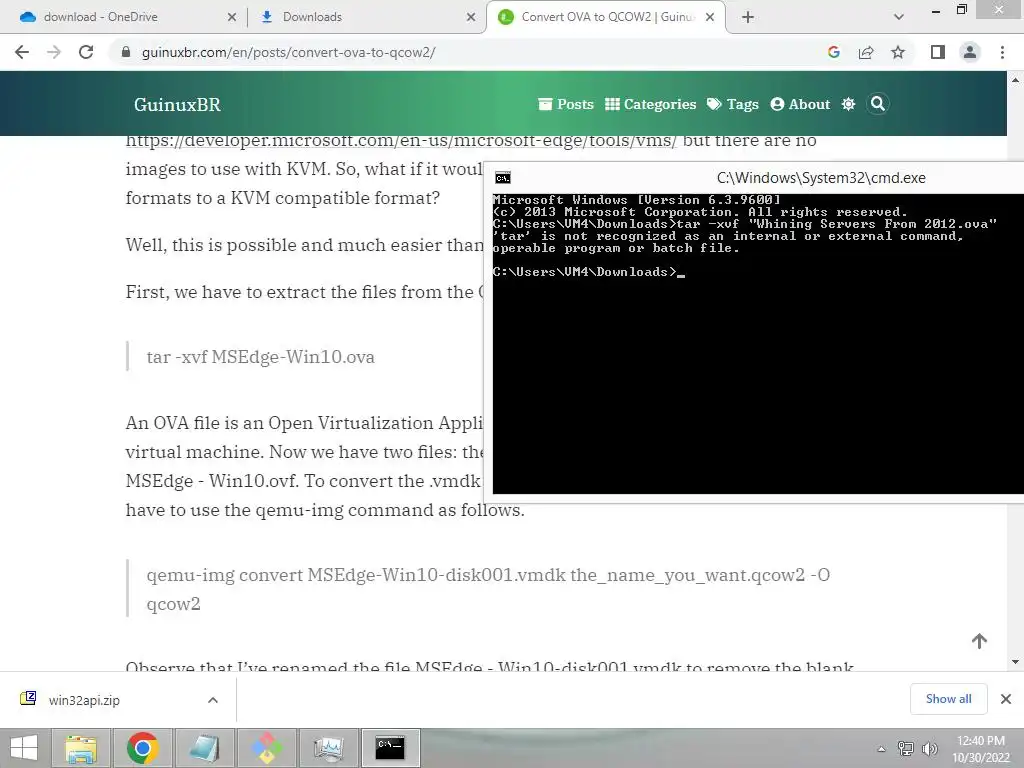The height and width of the screenshot is (768, 1024).
Task: Click the qemu-img convert command text
Action: tap(488, 589)
